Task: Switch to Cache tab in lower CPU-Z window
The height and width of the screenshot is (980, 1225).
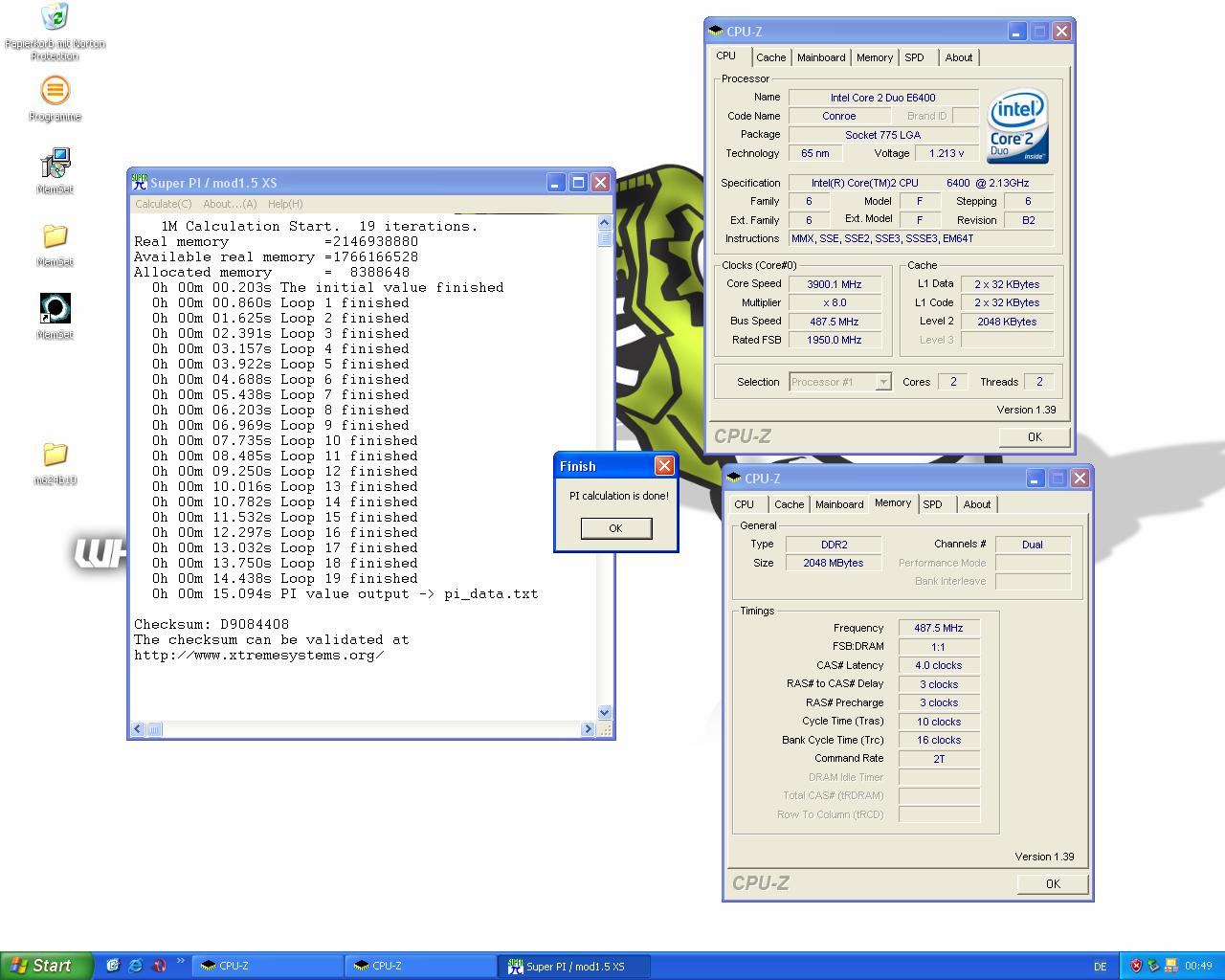Action: (x=789, y=504)
